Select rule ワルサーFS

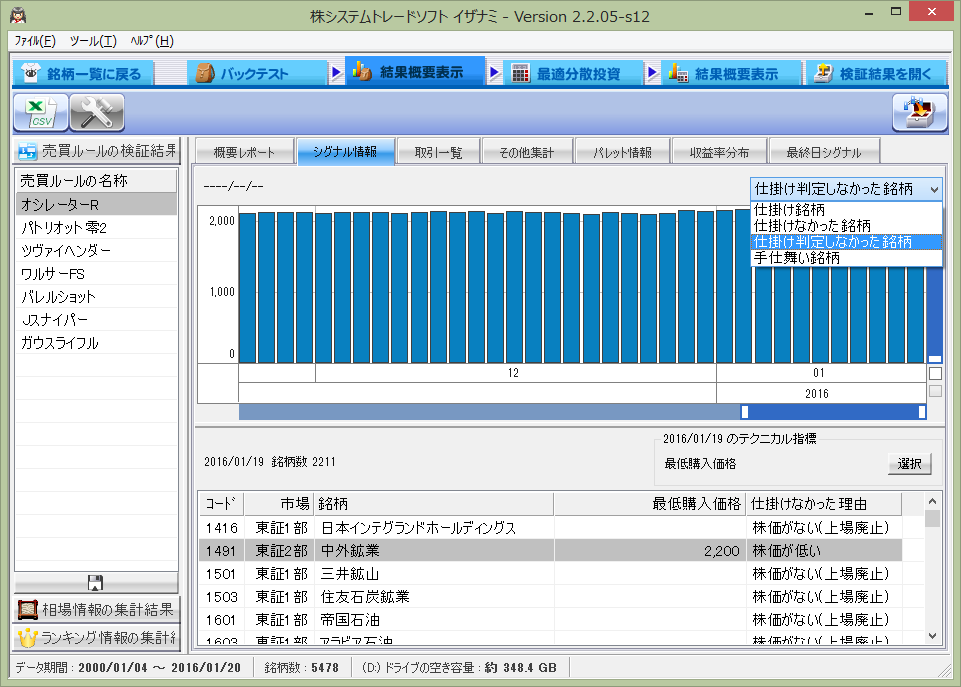(x=96, y=273)
